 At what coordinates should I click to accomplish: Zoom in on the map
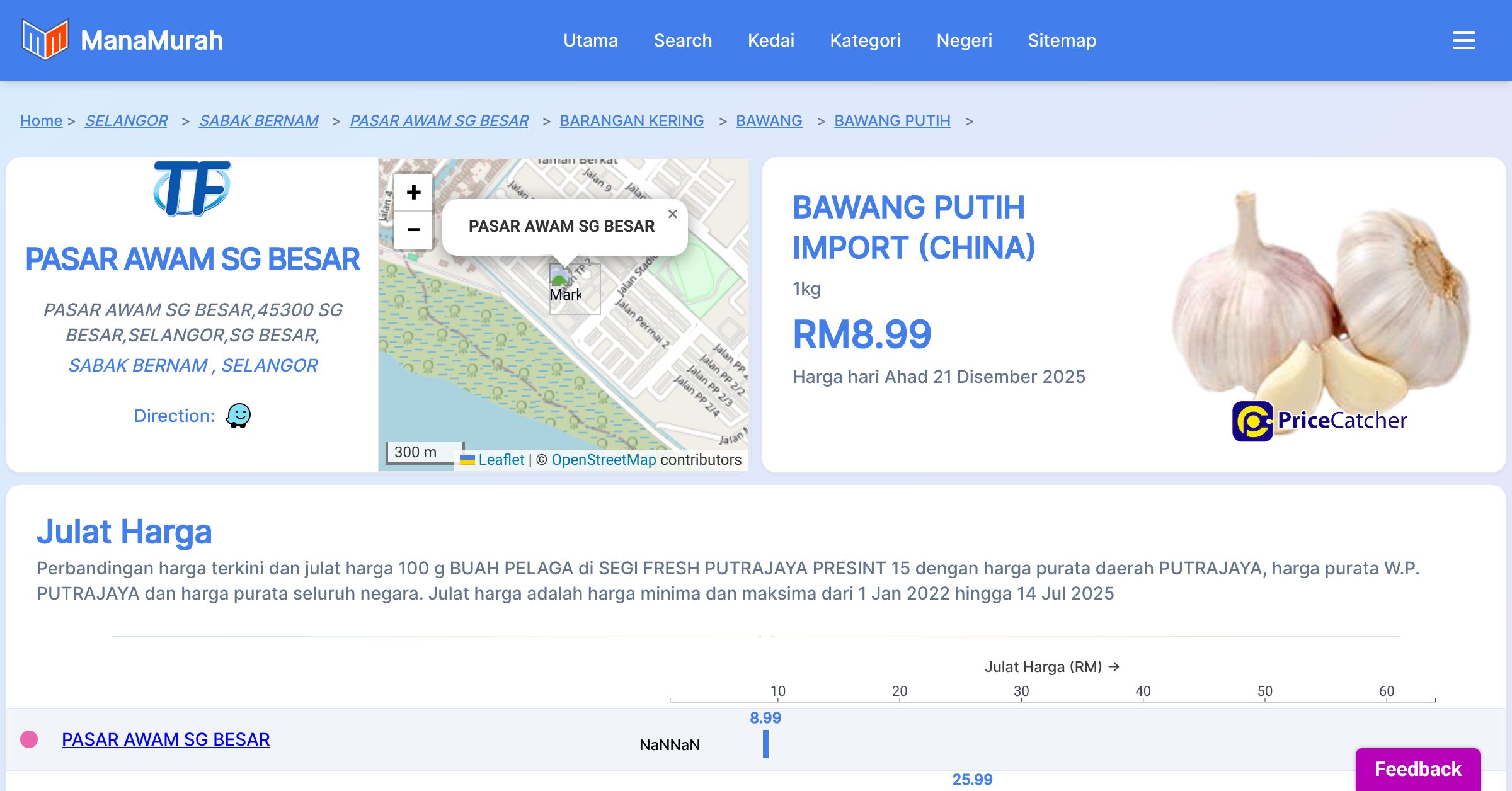coord(413,193)
